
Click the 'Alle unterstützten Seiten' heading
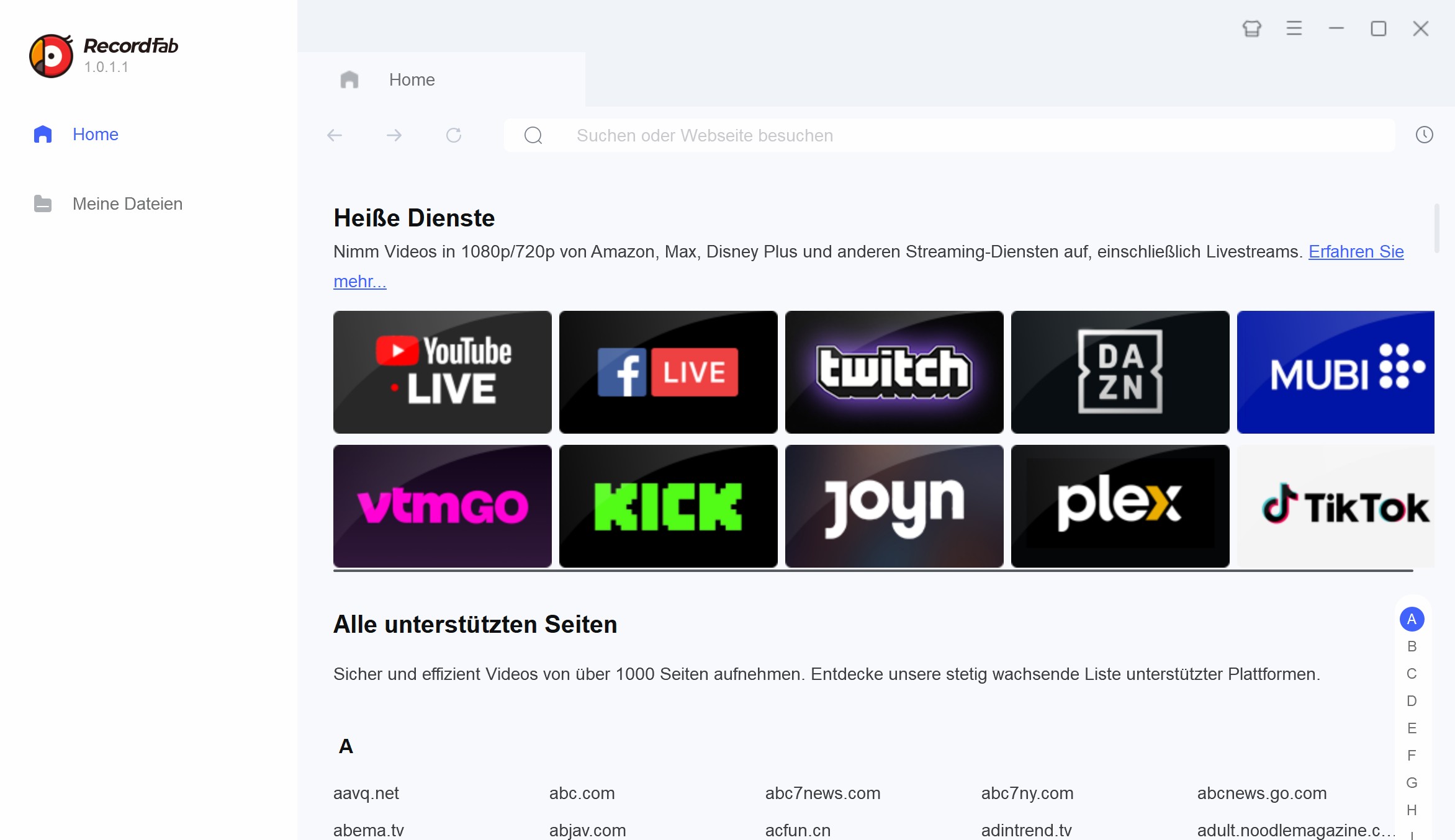[x=475, y=624]
